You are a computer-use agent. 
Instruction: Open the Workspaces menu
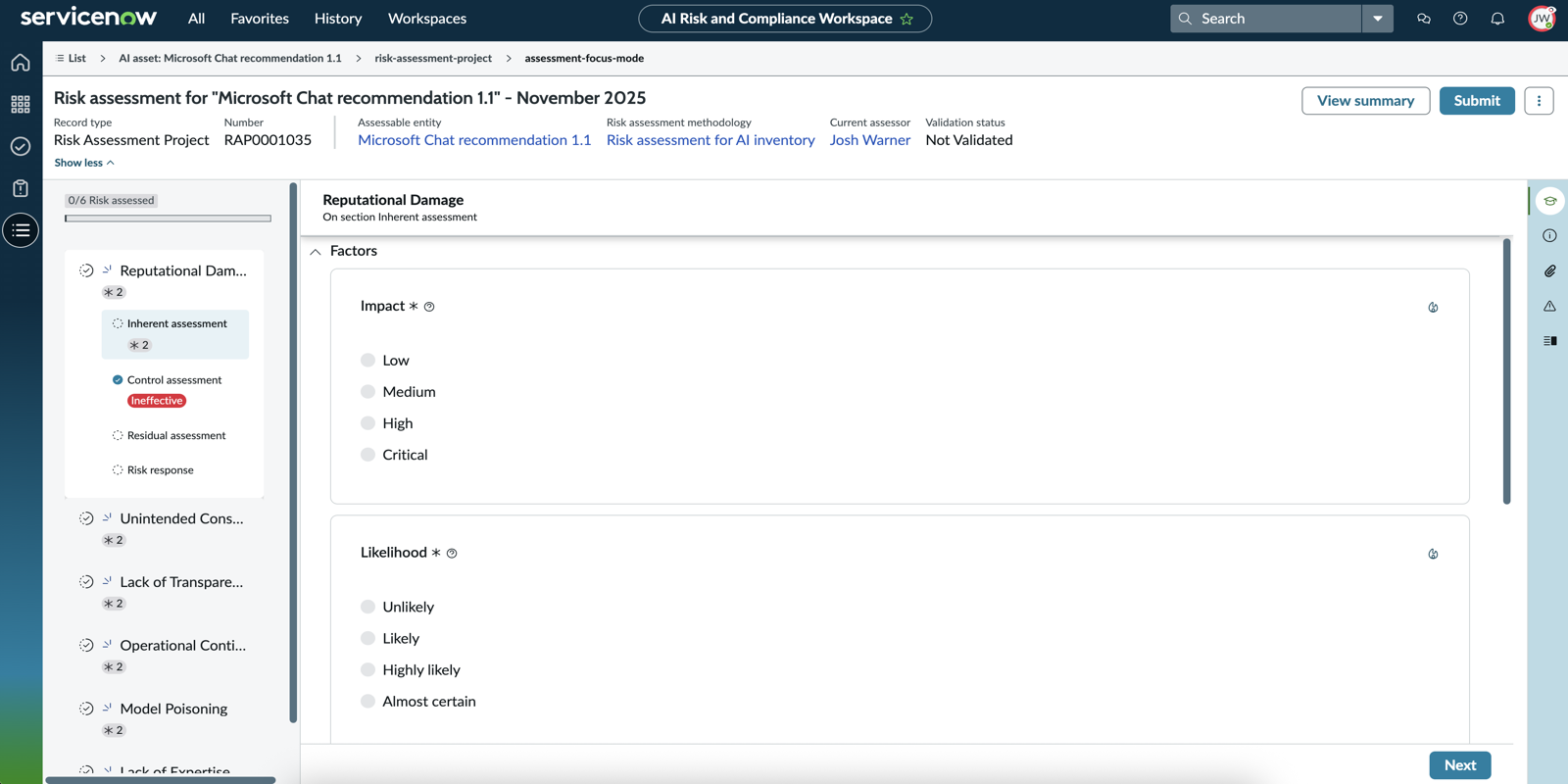[427, 19]
